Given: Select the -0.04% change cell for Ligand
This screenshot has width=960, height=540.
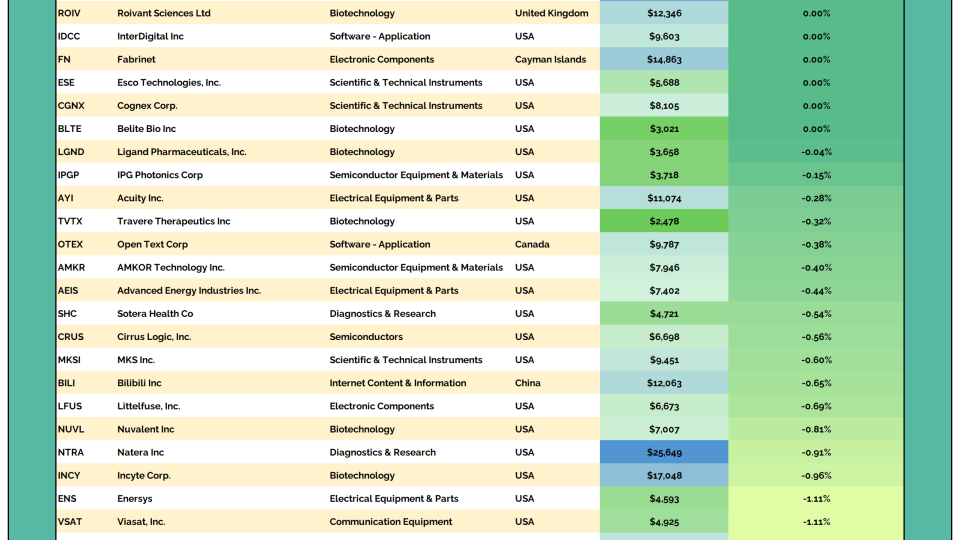Looking at the screenshot, I should pyautogui.click(x=816, y=152).
